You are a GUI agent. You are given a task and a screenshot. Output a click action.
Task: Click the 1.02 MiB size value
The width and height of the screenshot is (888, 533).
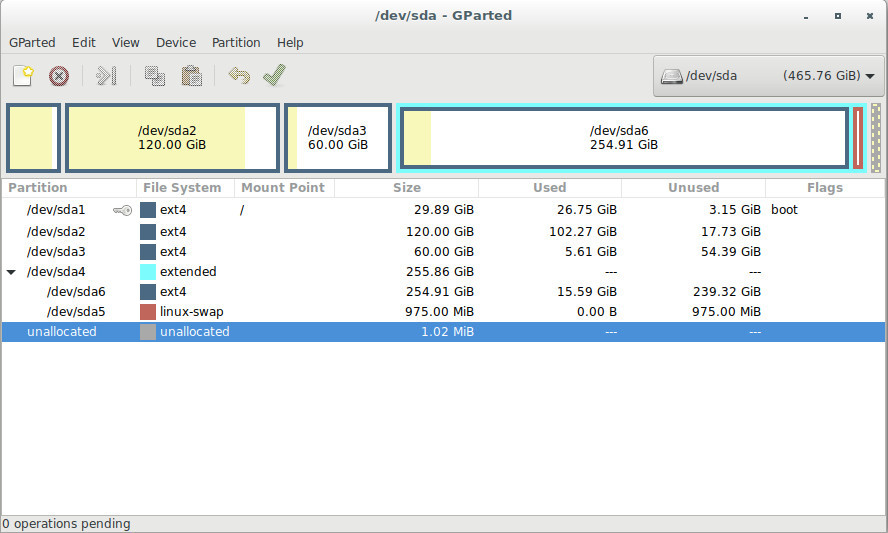(x=447, y=332)
